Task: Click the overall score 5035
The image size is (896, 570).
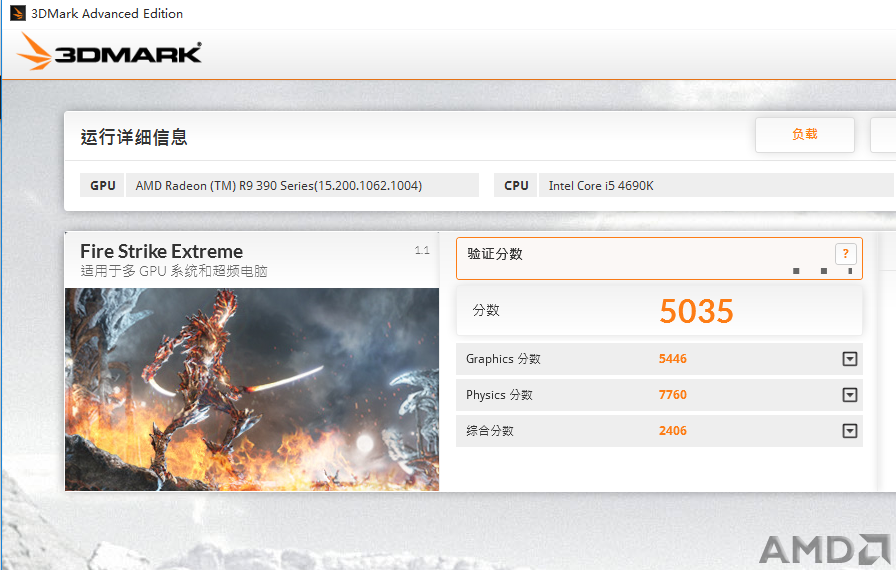Action: point(696,311)
